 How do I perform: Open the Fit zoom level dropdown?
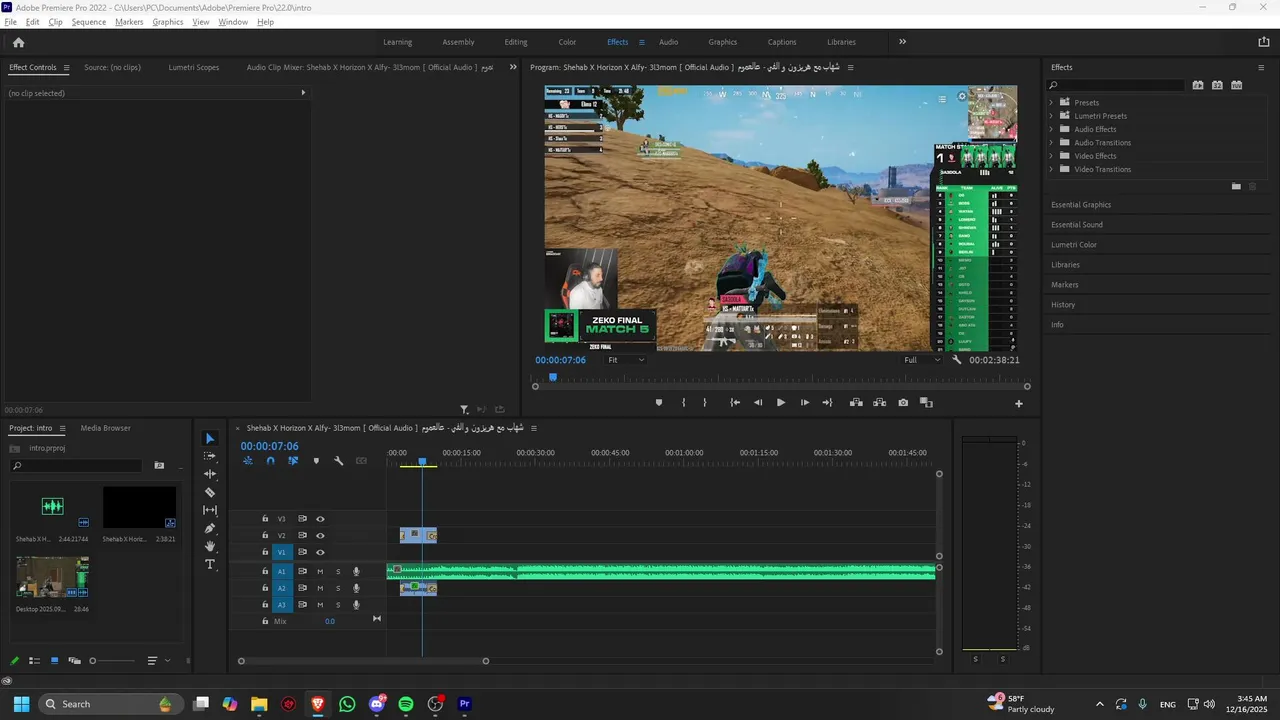[x=626, y=360]
